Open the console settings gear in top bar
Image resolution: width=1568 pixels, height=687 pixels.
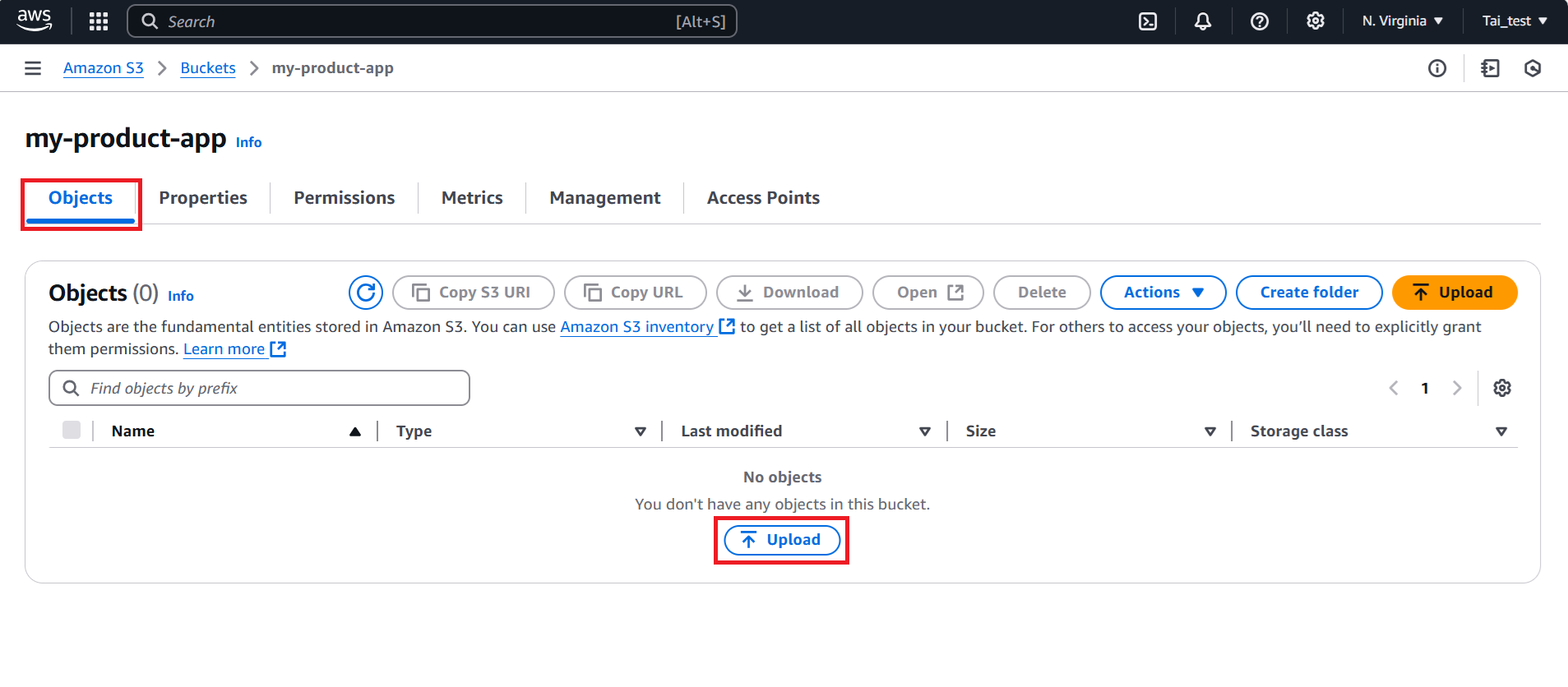click(x=1316, y=21)
